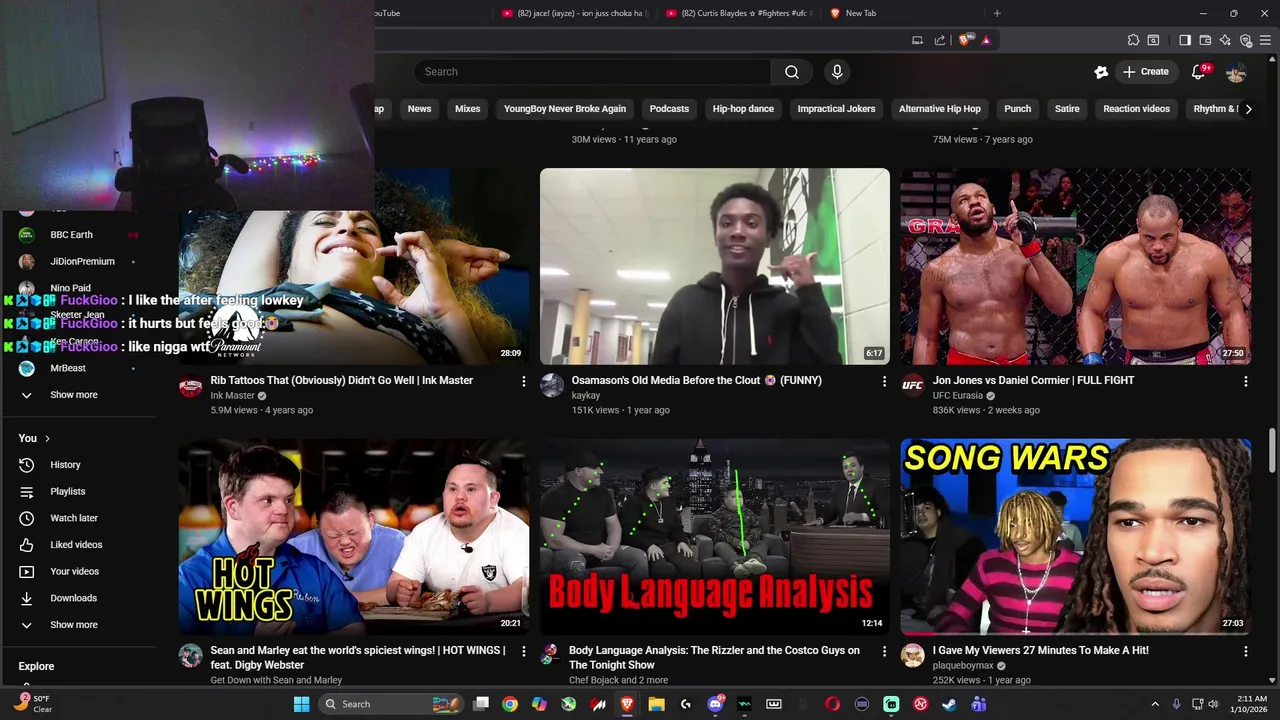Open options menu for Osamason's Old Media video
This screenshot has width=1280, height=720.
click(x=884, y=381)
